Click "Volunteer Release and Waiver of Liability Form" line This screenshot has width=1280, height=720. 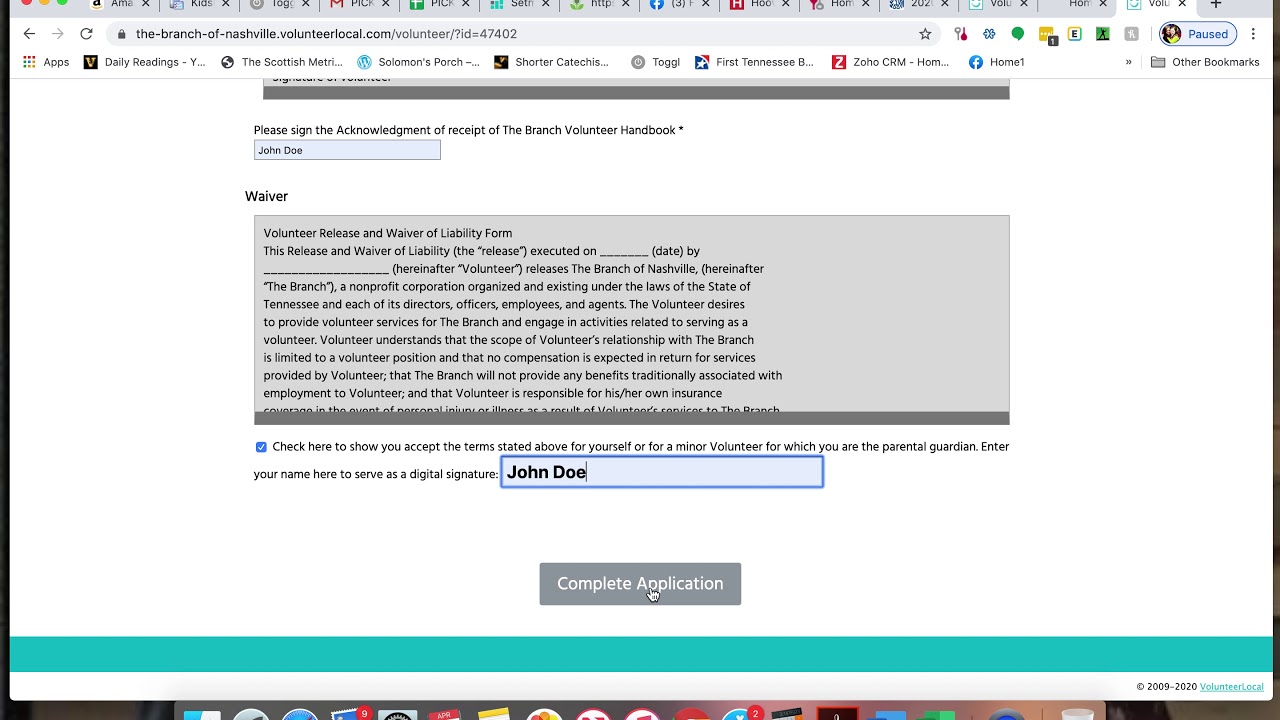(x=388, y=233)
